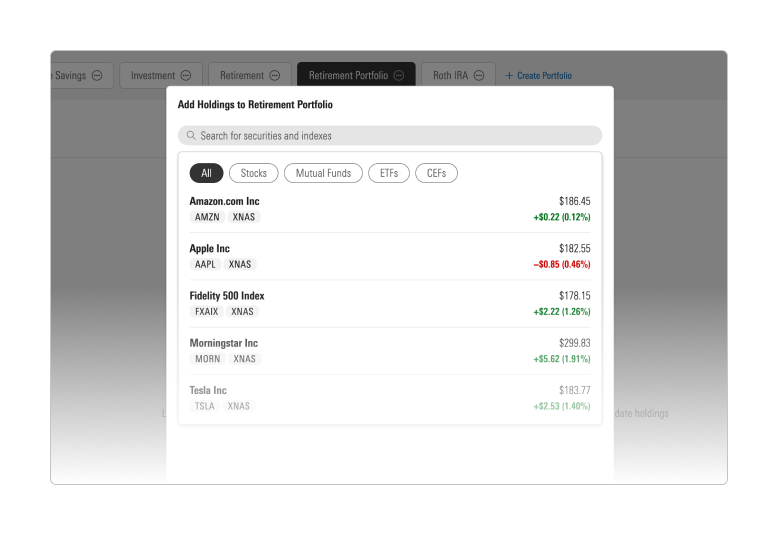The height and width of the screenshot is (535, 778).
Task: Open options icon on Savings tab
Action: click(97, 75)
